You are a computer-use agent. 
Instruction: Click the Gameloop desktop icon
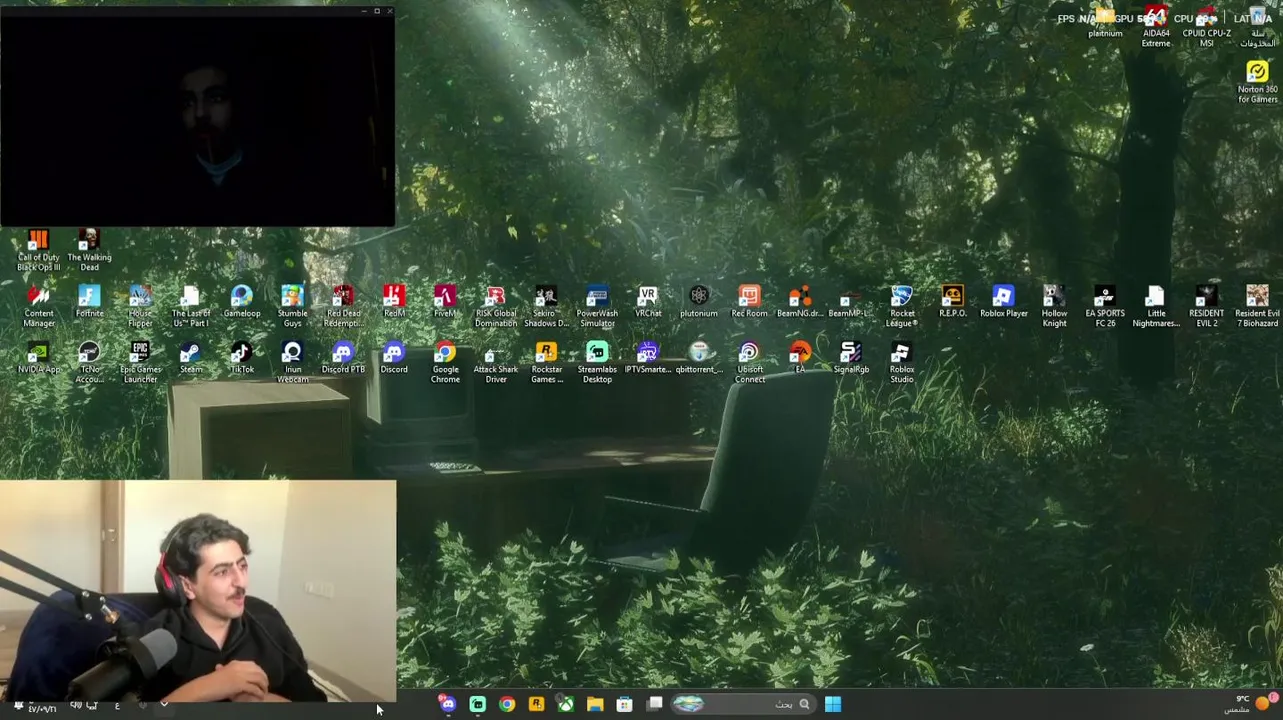241,302
